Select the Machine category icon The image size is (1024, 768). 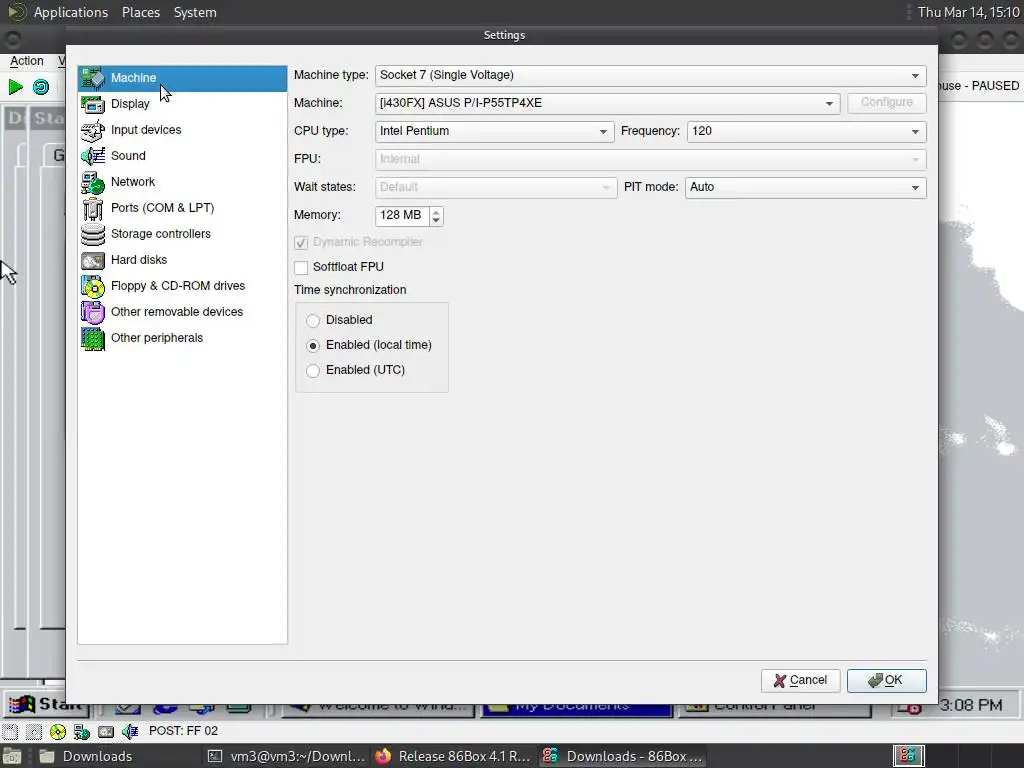pos(93,78)
